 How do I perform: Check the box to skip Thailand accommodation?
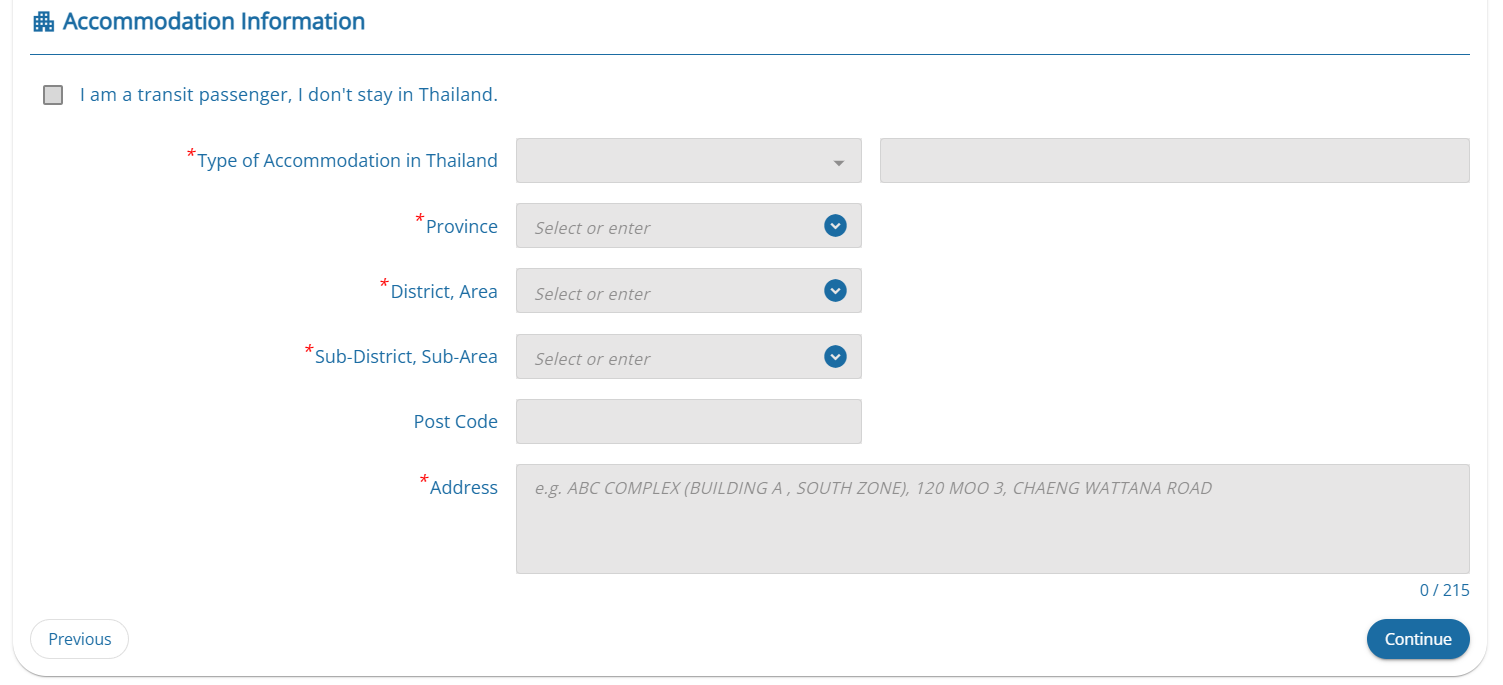coord(52,94)
